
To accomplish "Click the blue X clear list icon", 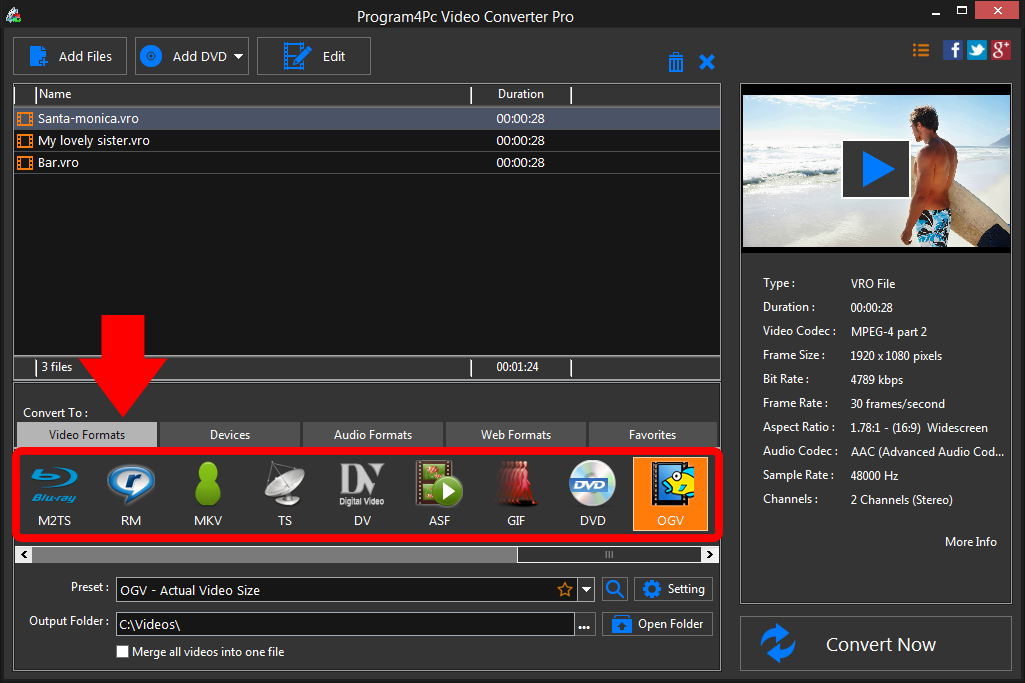I will pos(707,62).
